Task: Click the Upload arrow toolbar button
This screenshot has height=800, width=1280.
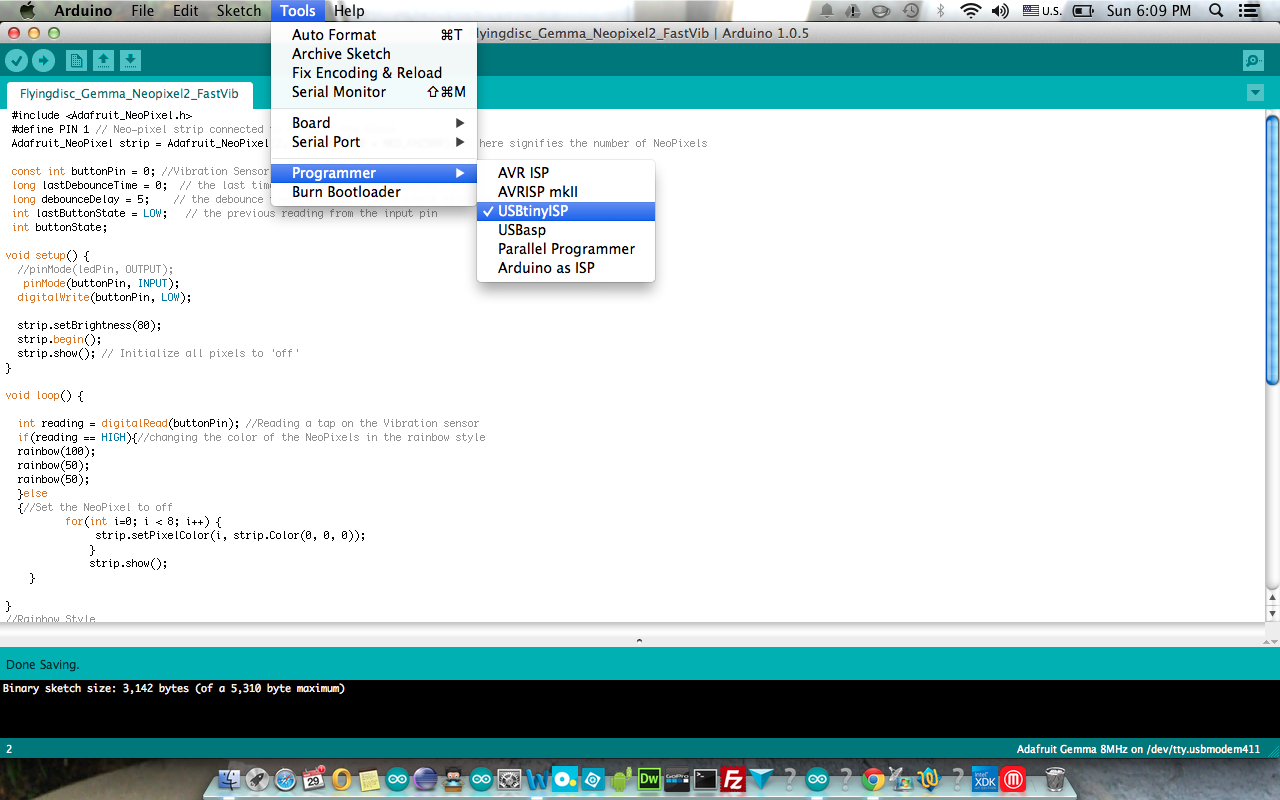Action: point(43,61)
